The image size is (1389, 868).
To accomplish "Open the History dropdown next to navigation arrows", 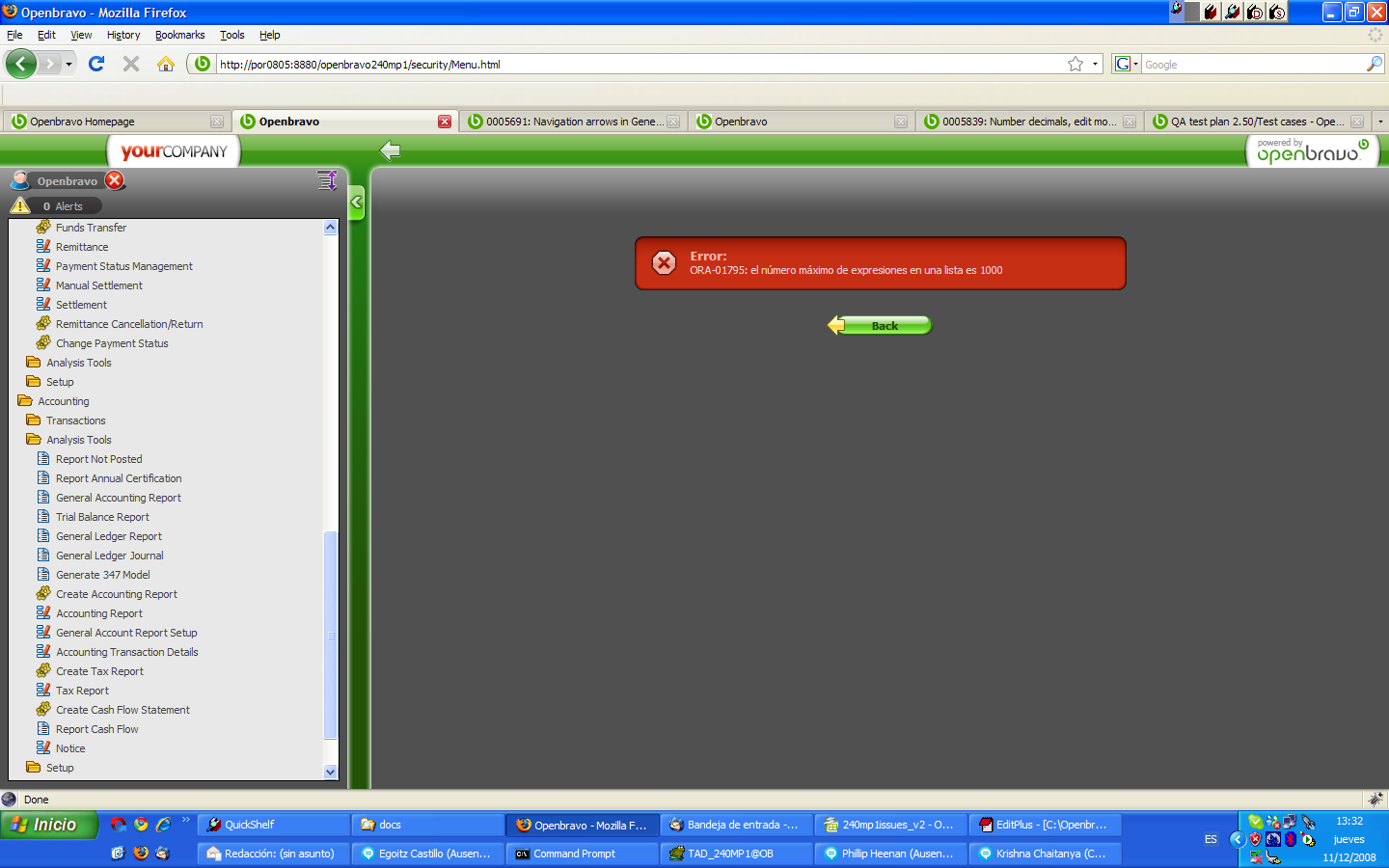I will click(x=68, y=65).
